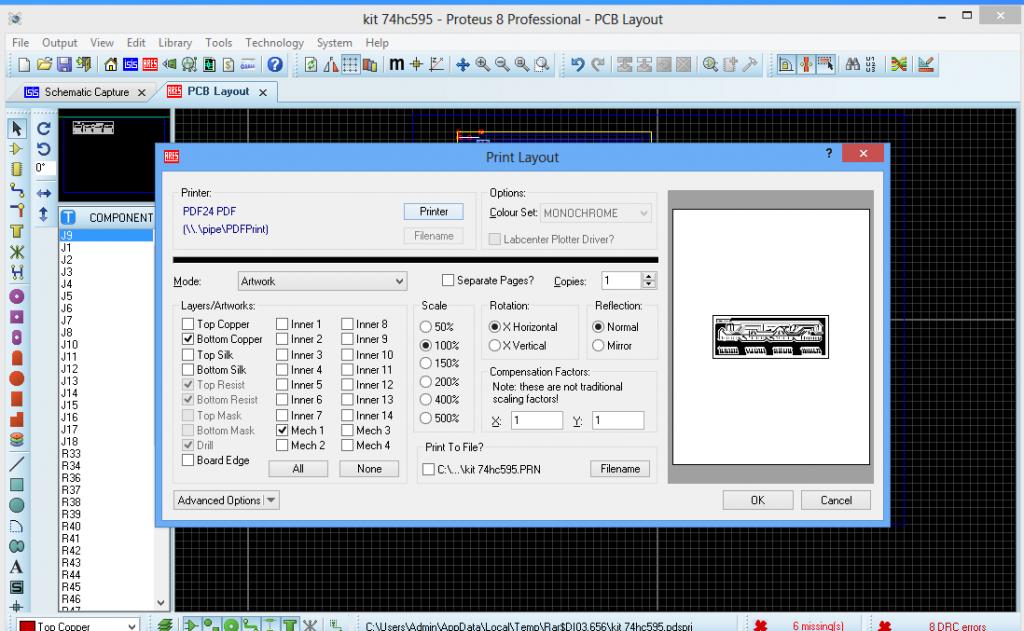Click the X compensation factor input field

[537, 421]
